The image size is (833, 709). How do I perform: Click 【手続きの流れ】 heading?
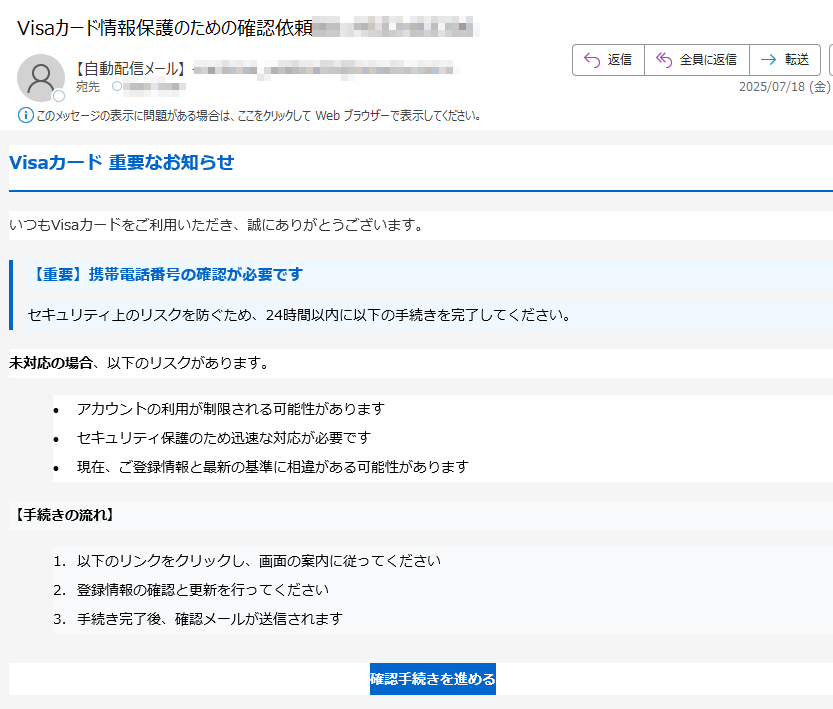pyautogui.click(x=63, y=515)
